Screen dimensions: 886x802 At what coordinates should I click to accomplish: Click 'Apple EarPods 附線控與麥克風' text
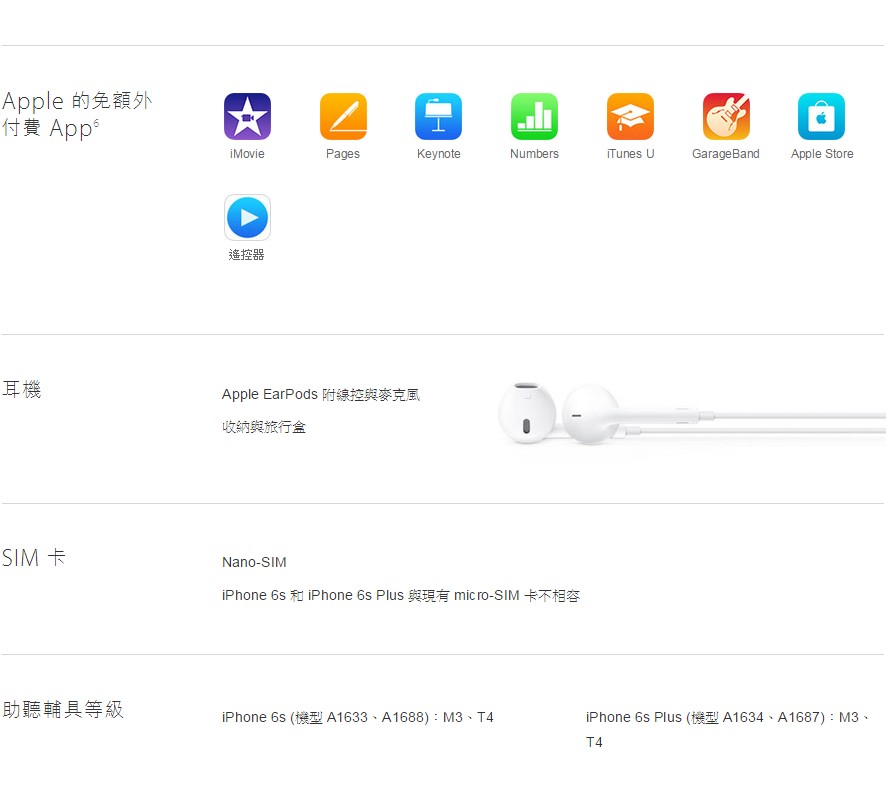coord(320,395)
